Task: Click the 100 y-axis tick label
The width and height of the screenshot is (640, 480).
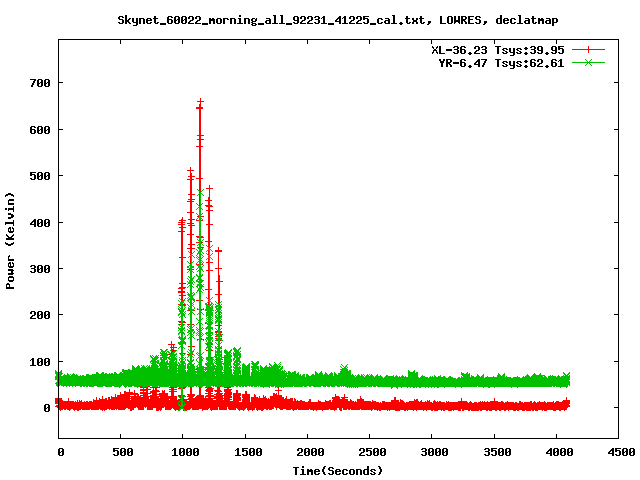Action: tap(40, 362)
